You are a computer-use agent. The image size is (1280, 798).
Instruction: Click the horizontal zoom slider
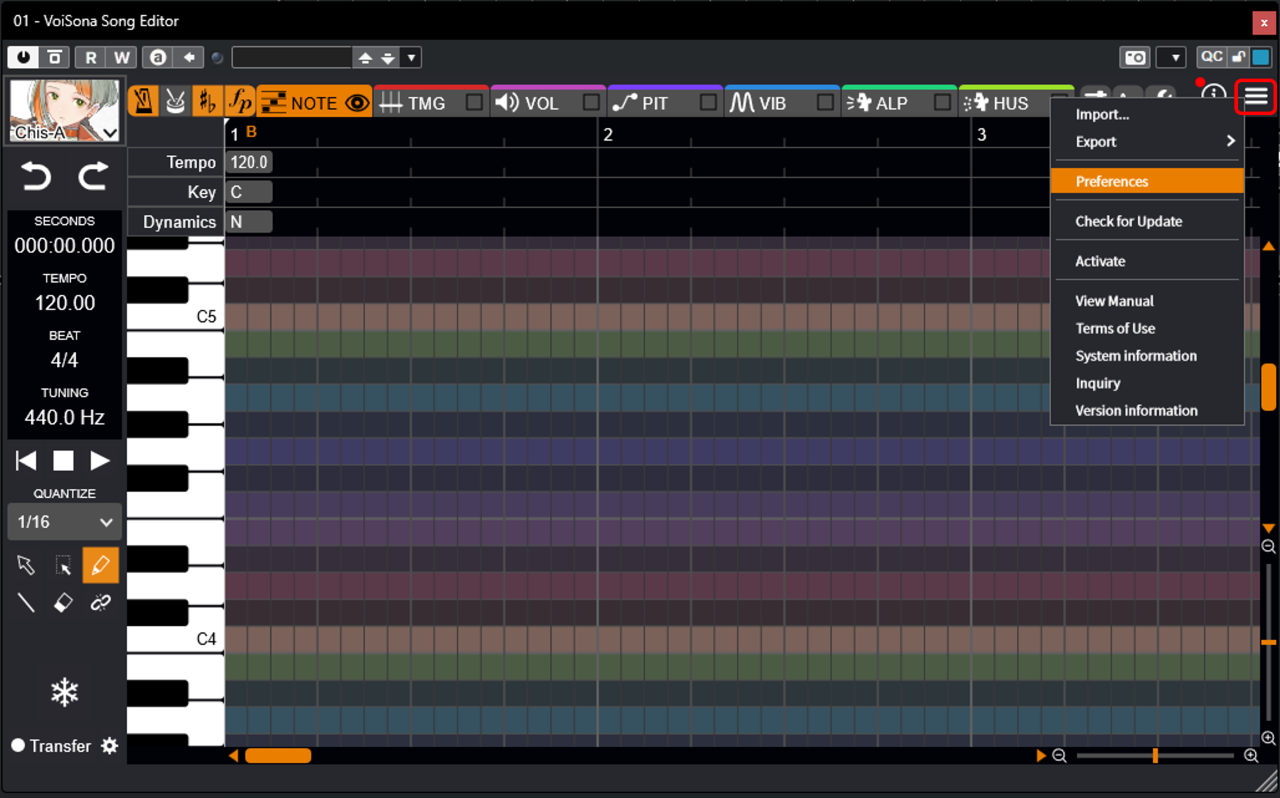1155,756
